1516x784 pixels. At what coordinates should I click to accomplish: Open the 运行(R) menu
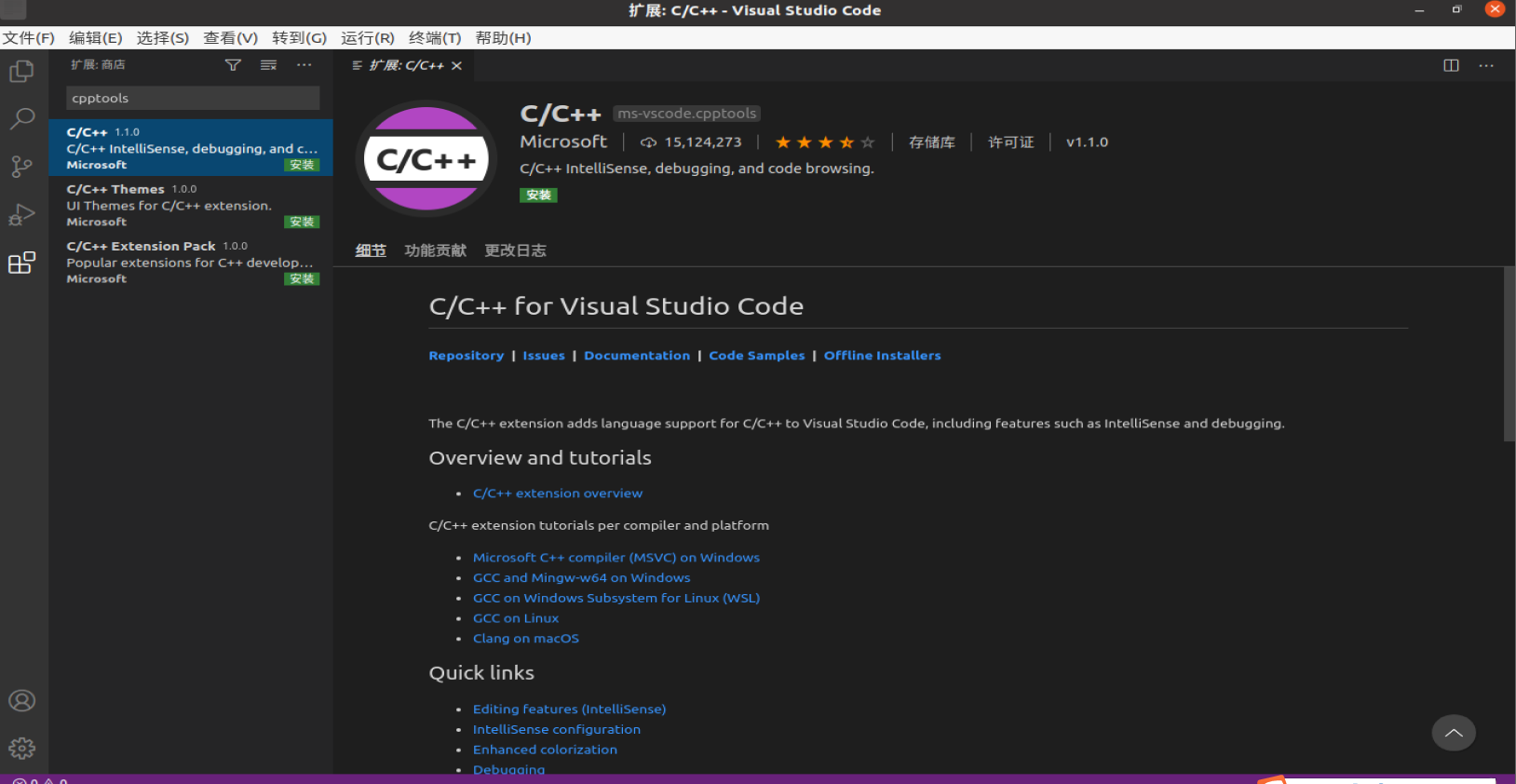point(368,38)
